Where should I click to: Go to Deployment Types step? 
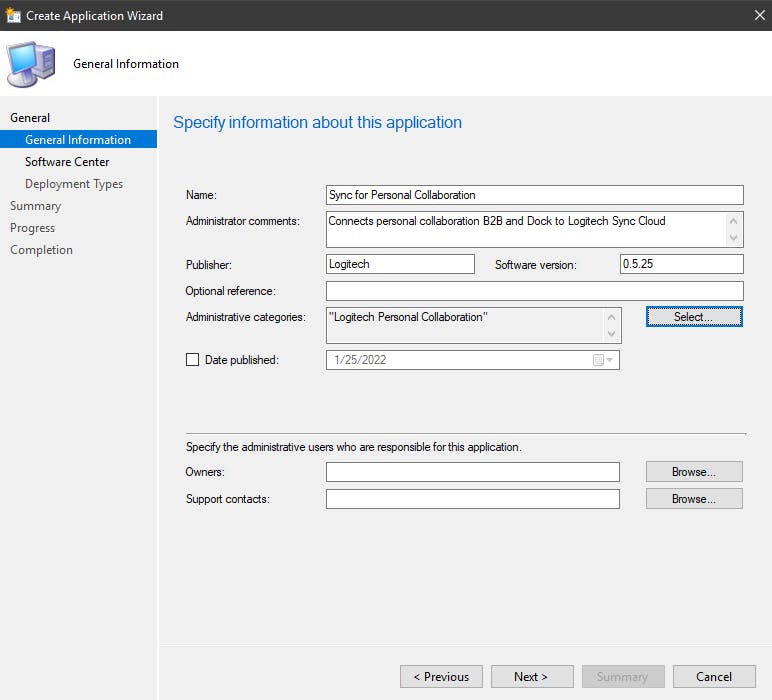click(74, 184)
